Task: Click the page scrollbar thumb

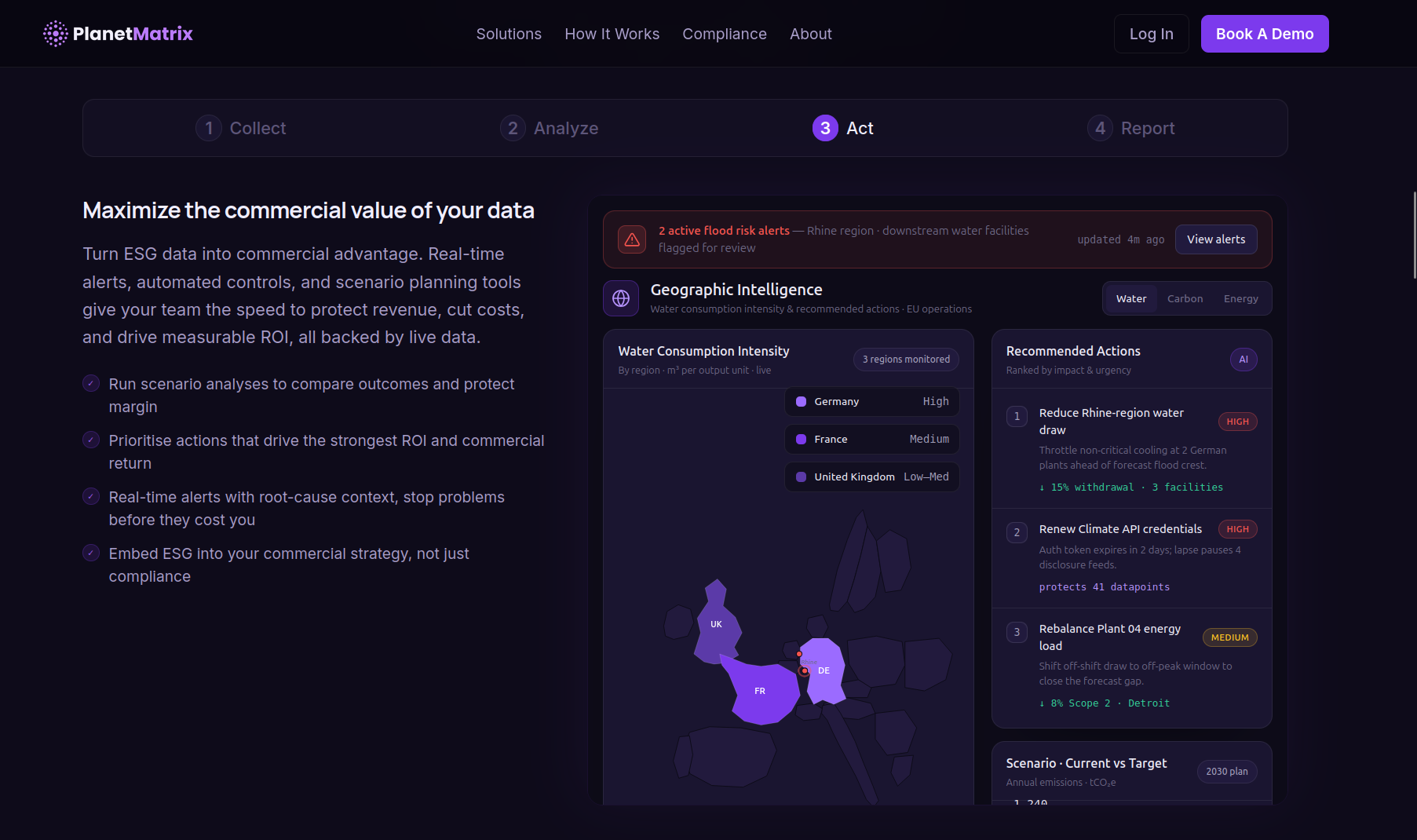Action: pyautogui.click(x=1414, y=235)
